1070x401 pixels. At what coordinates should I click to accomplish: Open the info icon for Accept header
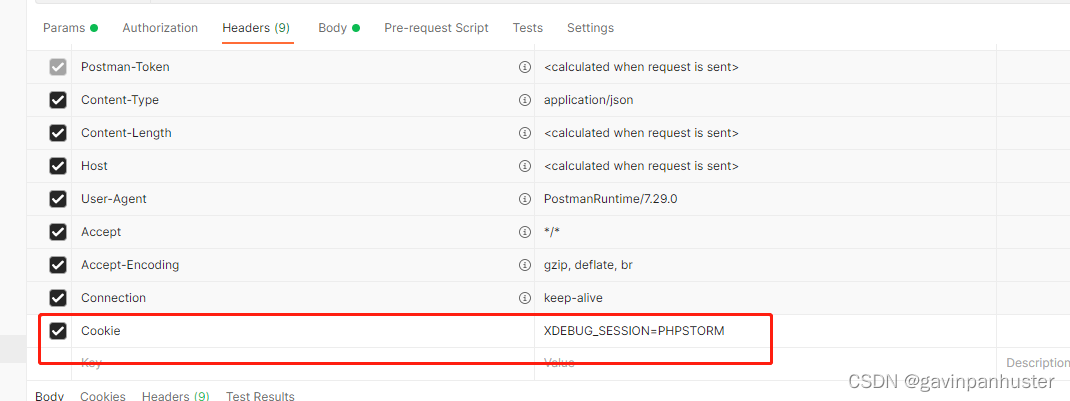[525, 232]
